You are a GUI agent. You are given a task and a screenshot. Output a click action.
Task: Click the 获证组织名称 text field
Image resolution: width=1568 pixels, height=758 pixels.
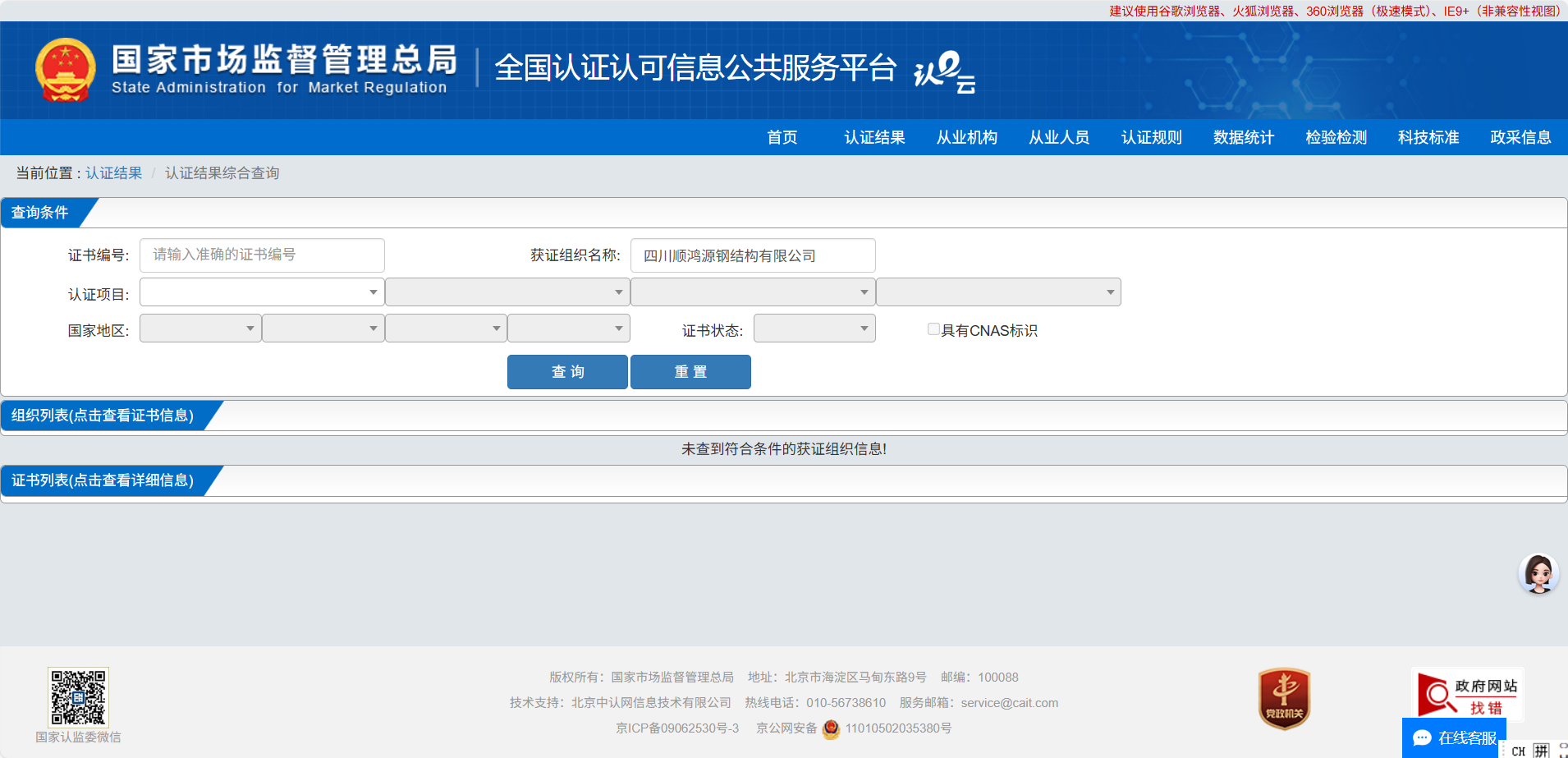[752, 255]
